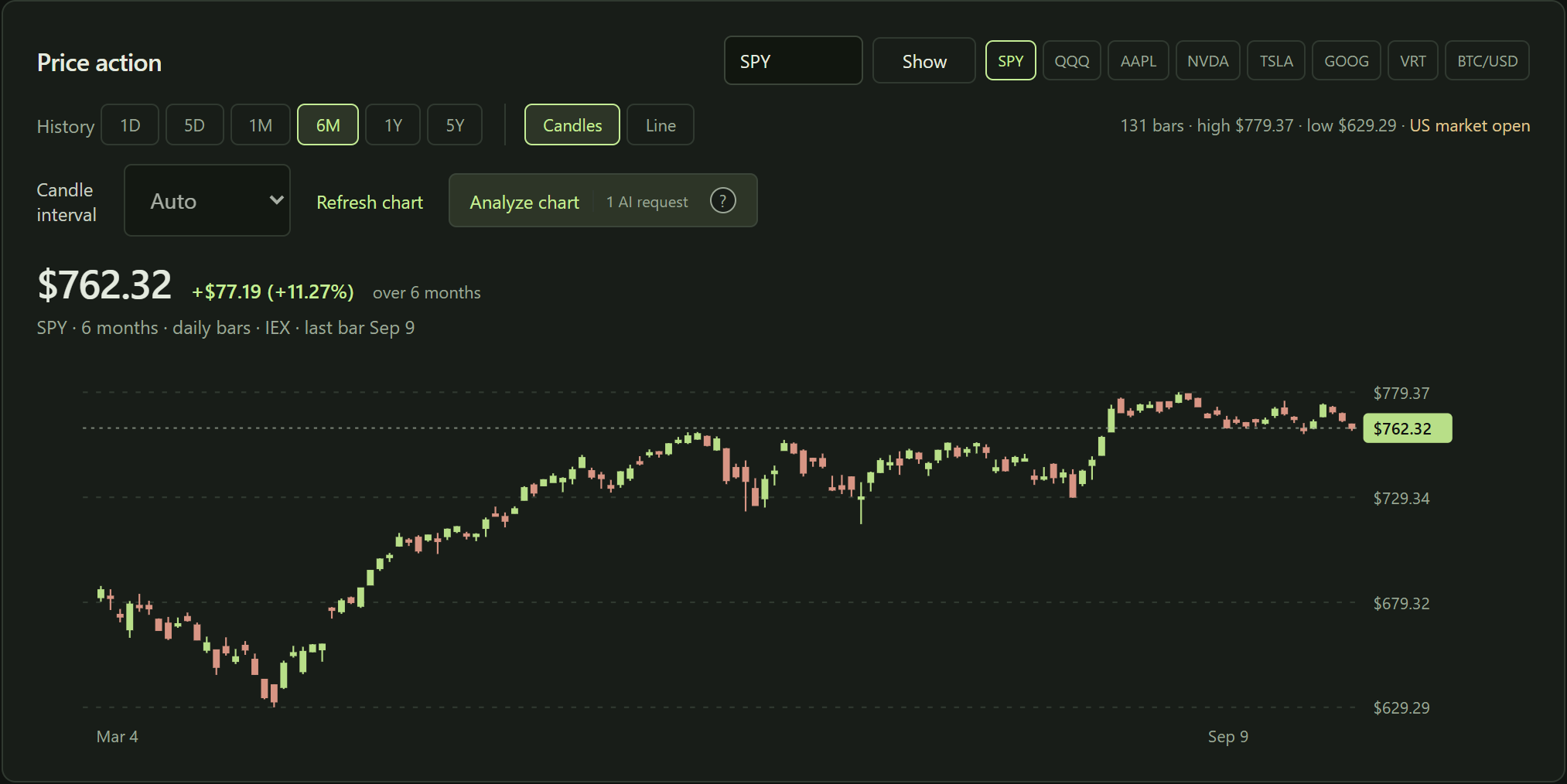Open the Candle interval Auto dropdown
Viewport: 1567px width, 784px height.
point(207,200)
